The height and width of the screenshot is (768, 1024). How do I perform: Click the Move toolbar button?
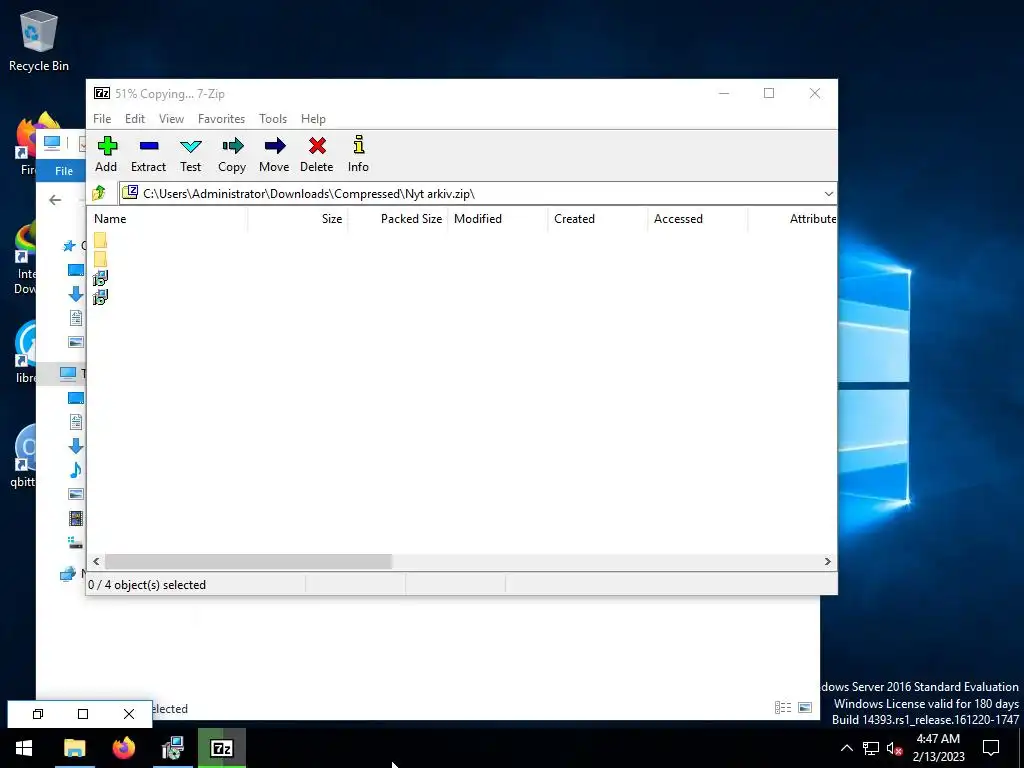click(x=274, y=154)
